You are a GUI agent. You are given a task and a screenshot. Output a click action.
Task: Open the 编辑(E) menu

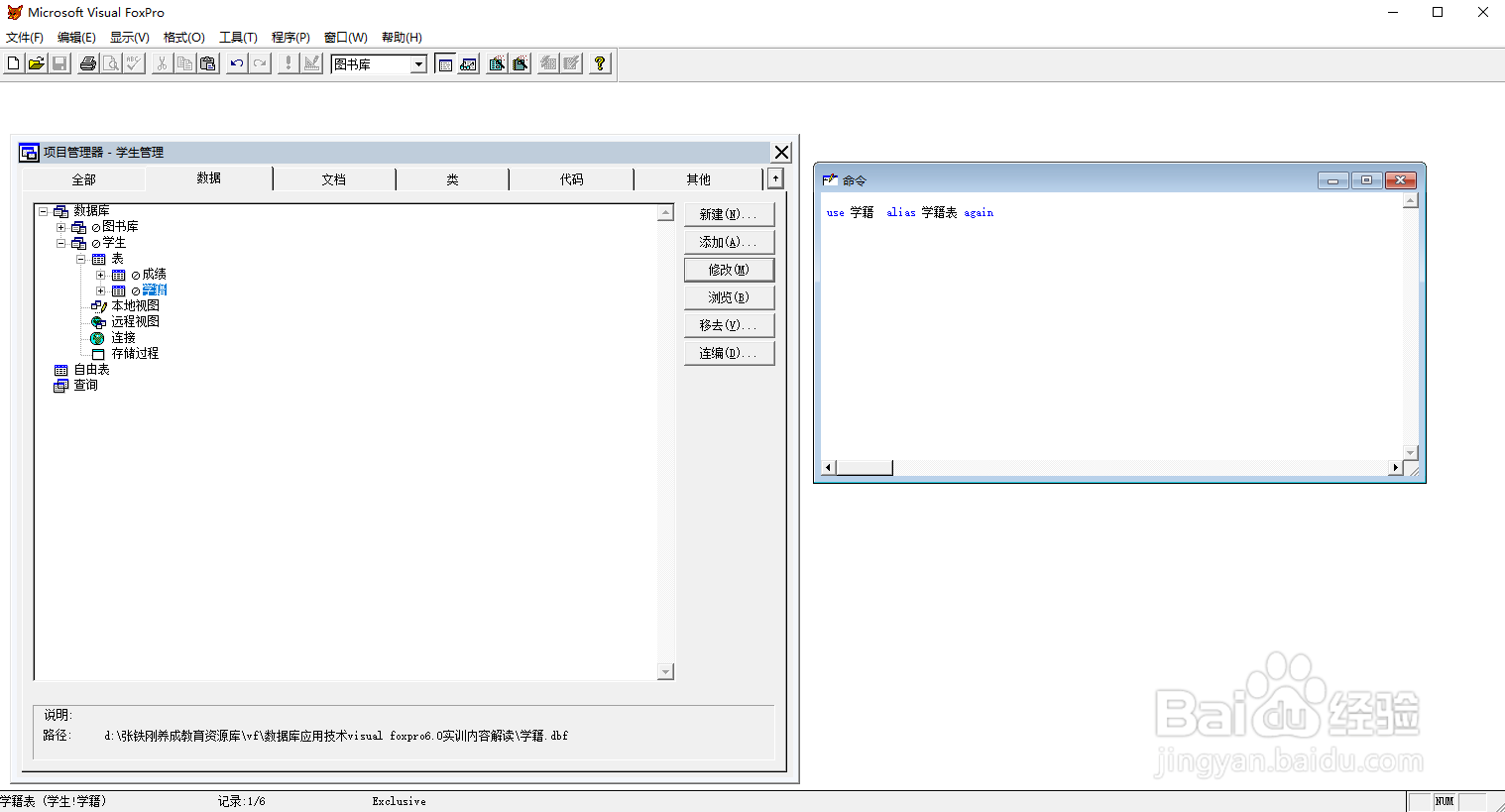pos(76,38)
